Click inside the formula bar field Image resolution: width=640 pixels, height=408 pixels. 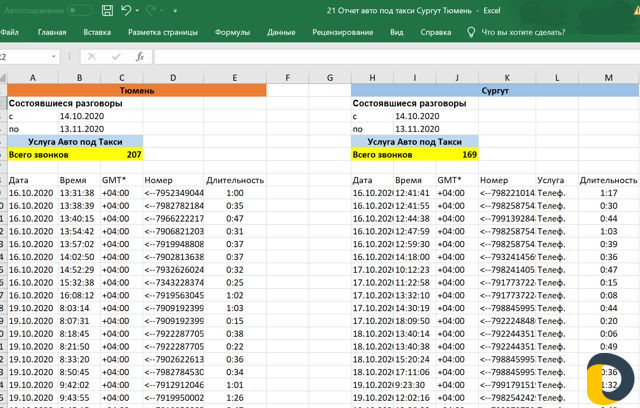(x=397, y=57)
